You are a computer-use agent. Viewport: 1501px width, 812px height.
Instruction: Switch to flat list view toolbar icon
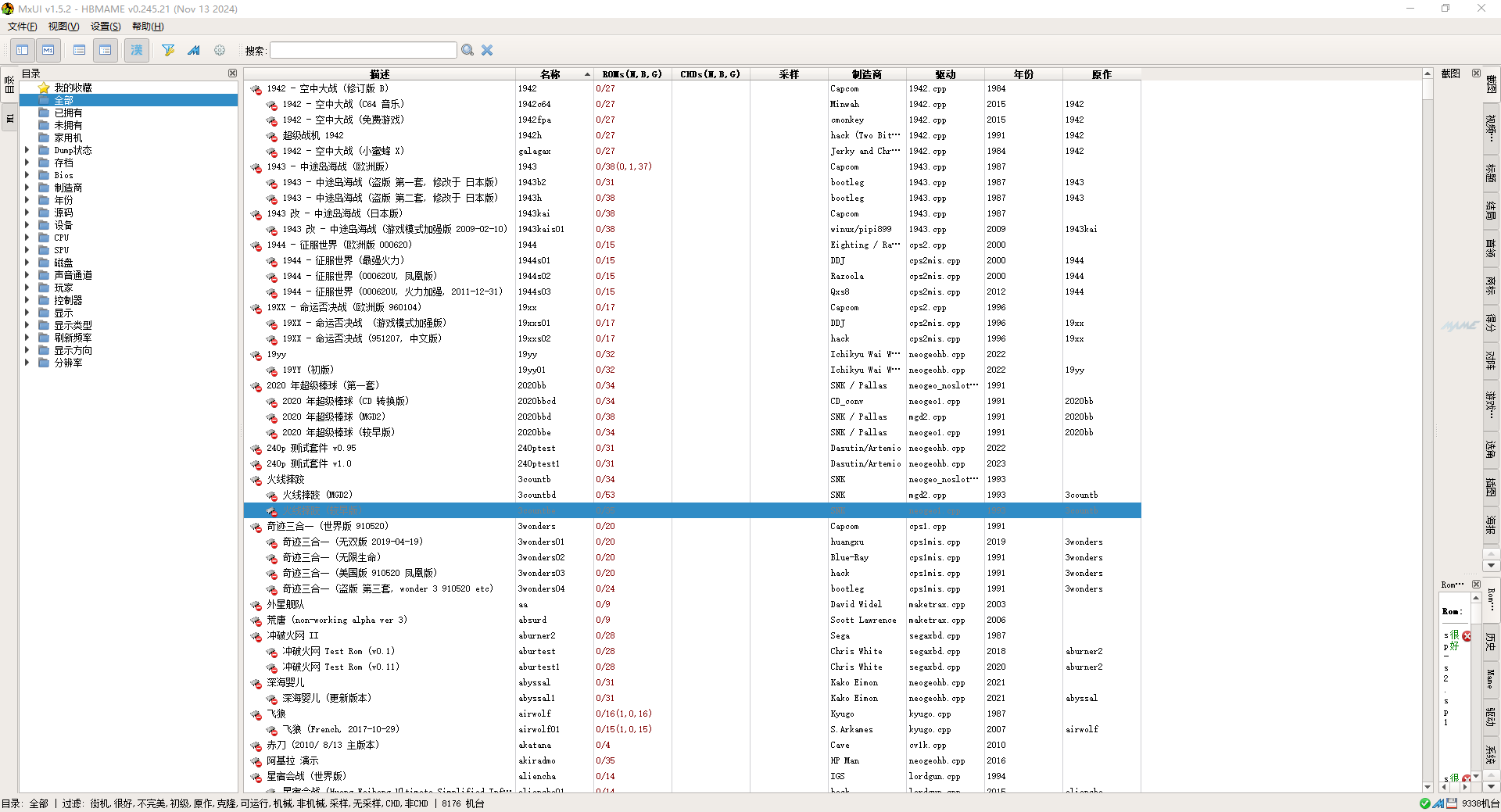pyautogui.click(x=80, y=50)
